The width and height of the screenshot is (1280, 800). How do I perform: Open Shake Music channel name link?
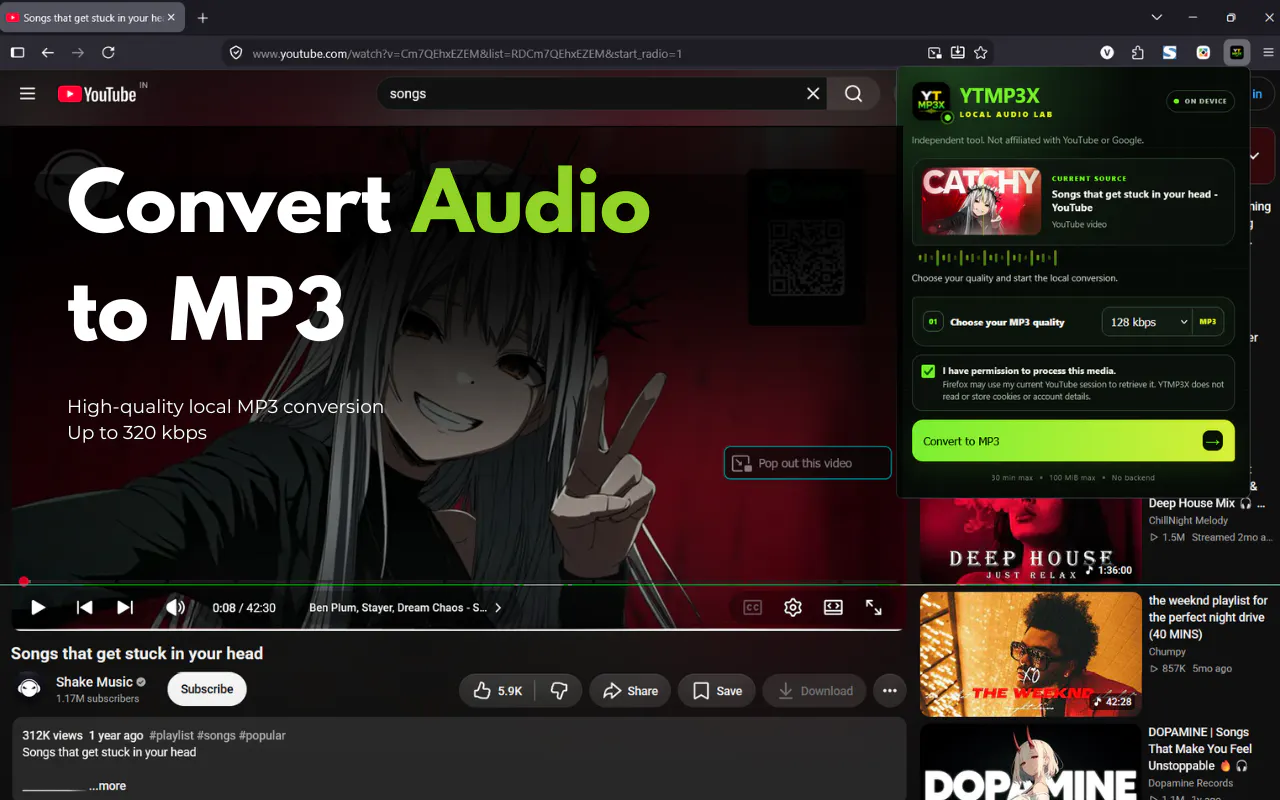click(x=94, y=682)
